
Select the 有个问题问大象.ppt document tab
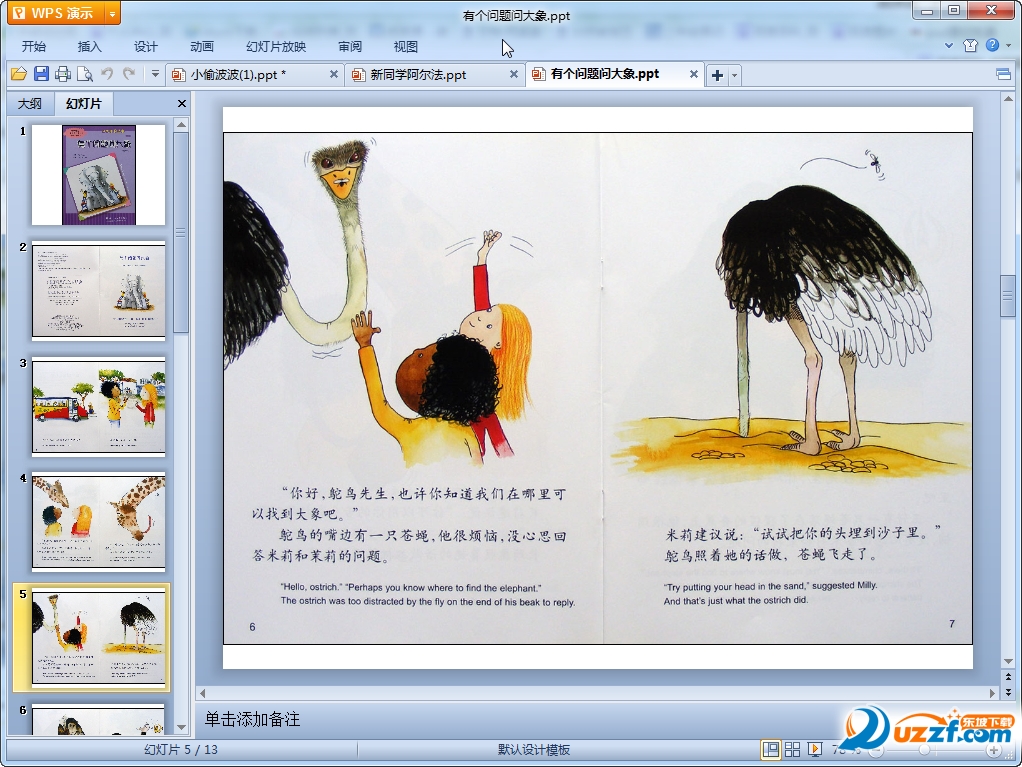(x=606, y=75)
